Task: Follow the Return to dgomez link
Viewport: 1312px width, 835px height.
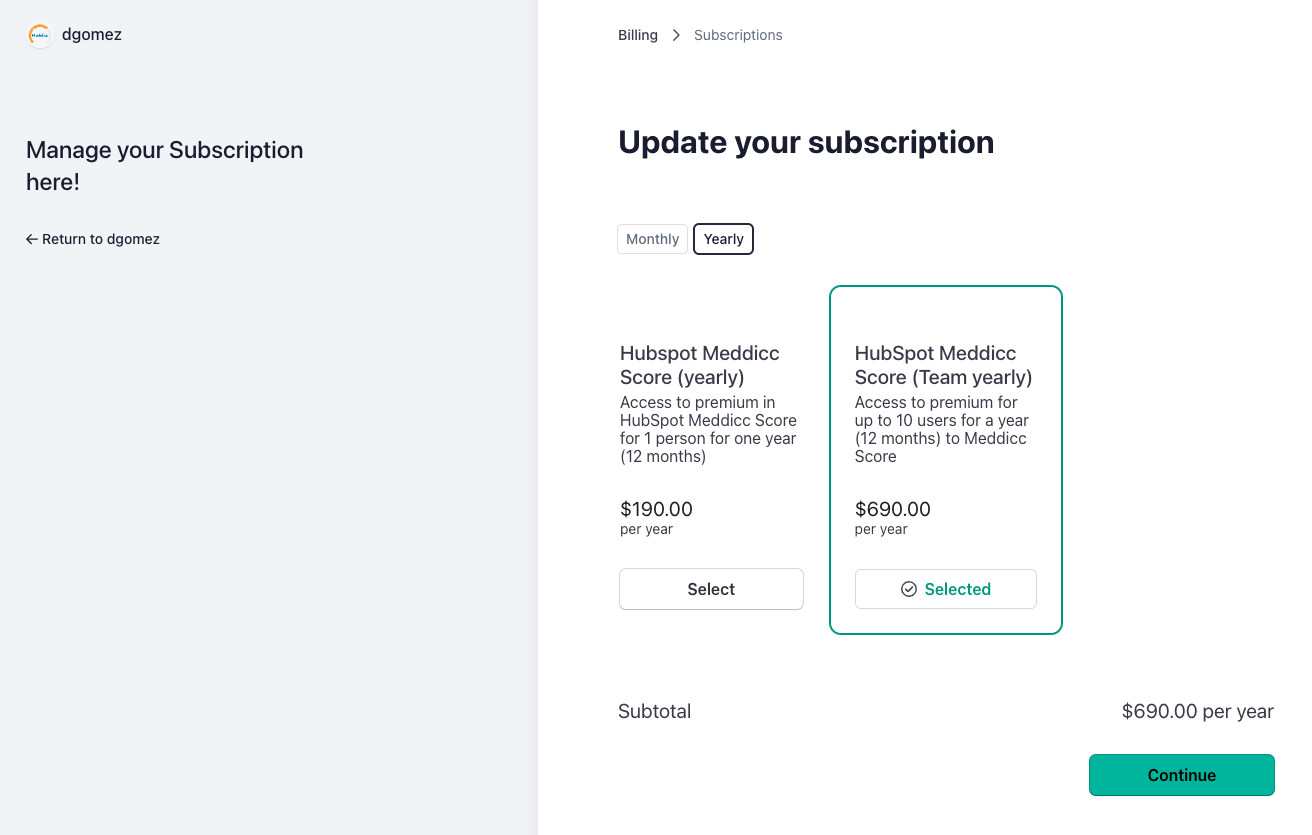Action: coord(100,239)
